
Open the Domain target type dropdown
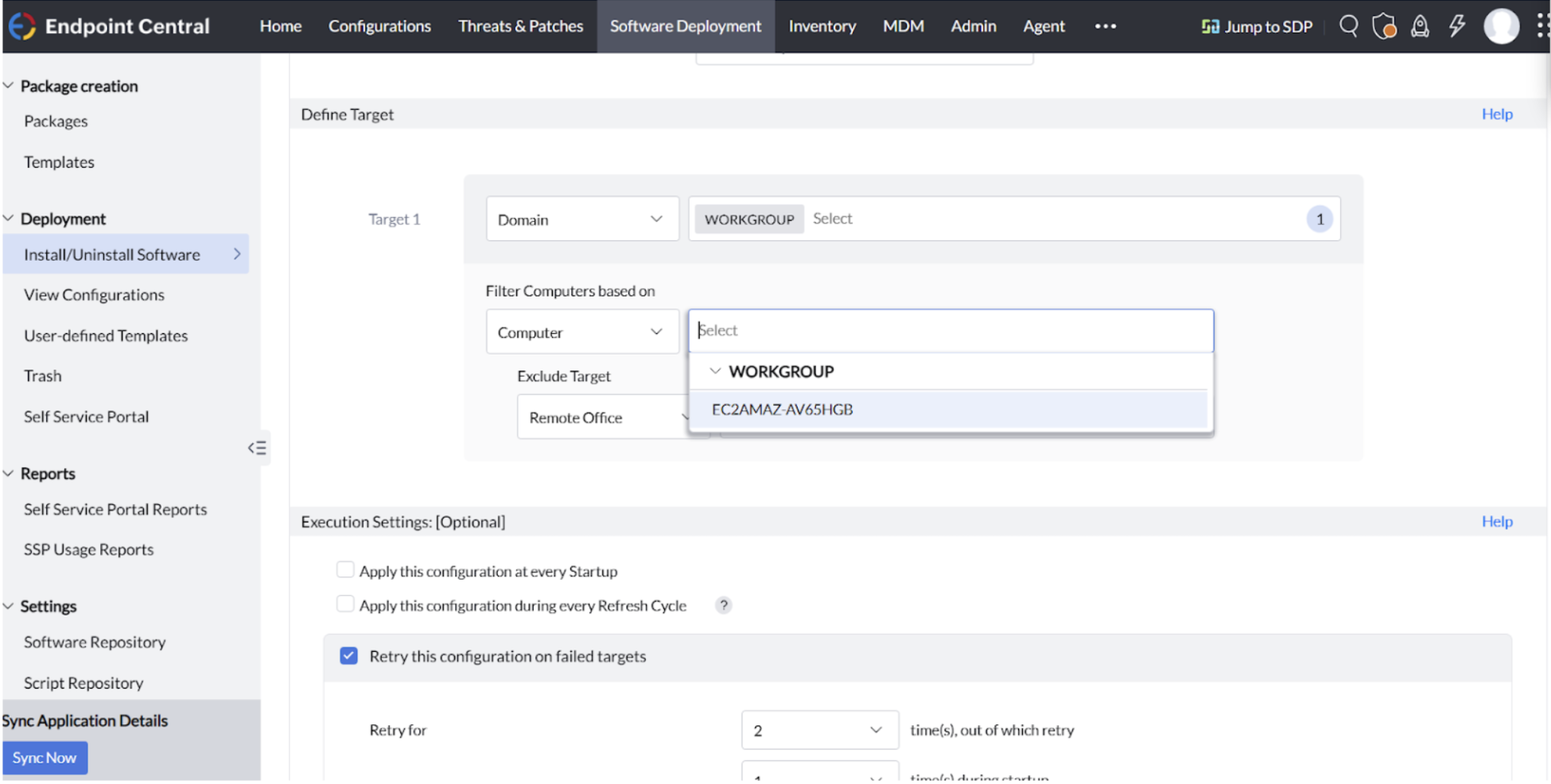click(x=581, y=219)
